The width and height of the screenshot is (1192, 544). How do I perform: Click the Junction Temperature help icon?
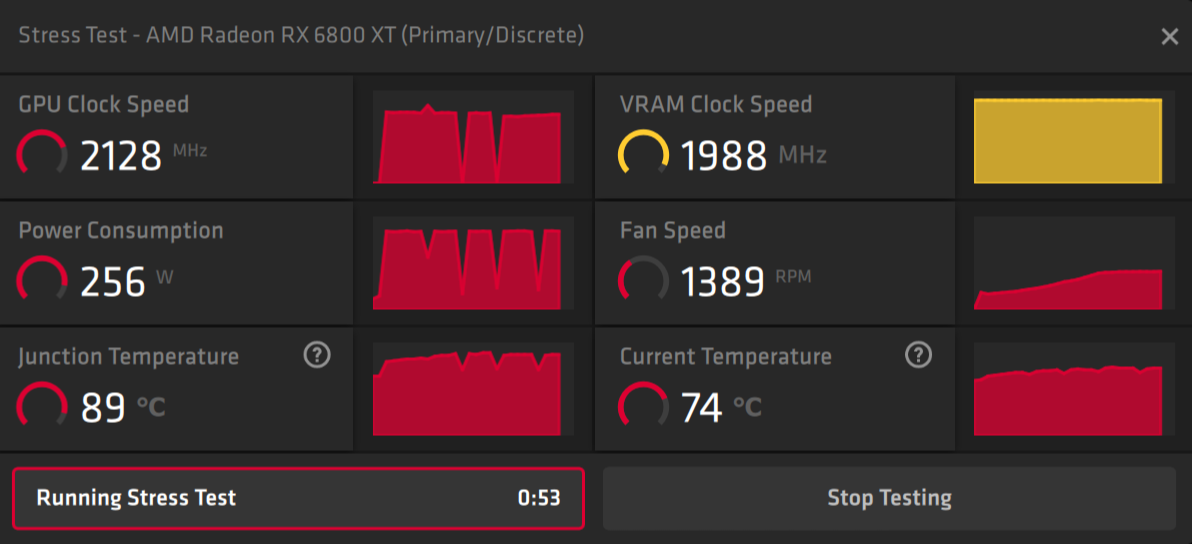[317, 355]
